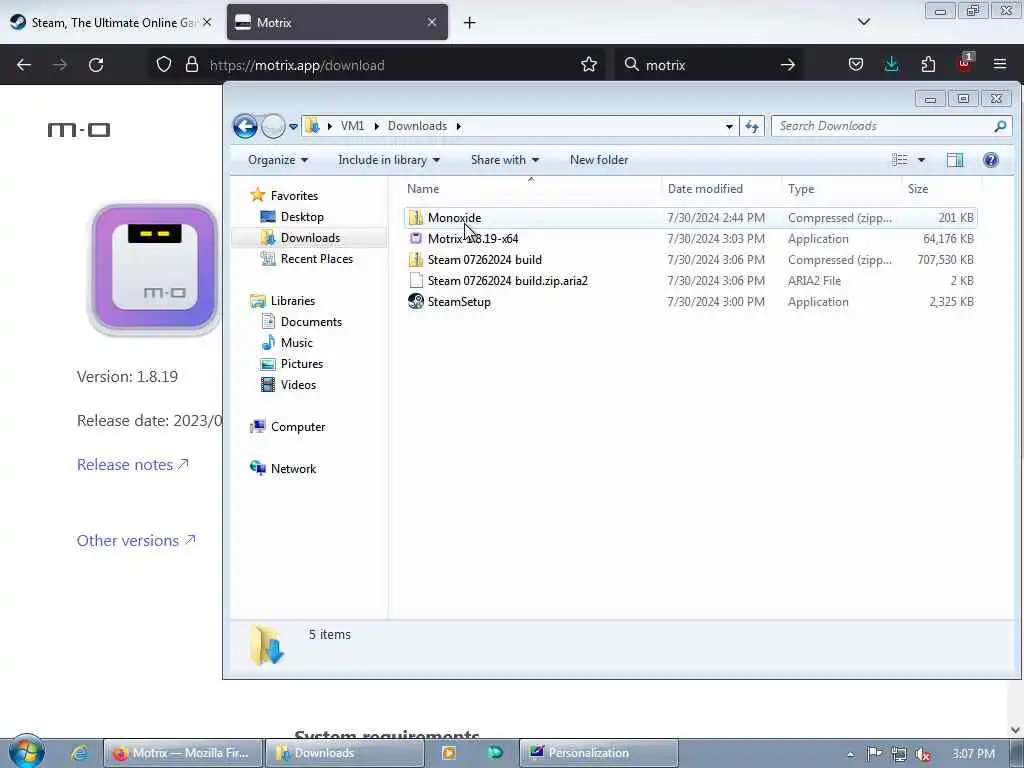1024x768 pixels.
Task: Change your view icon button
Action: tap(900, 160)
